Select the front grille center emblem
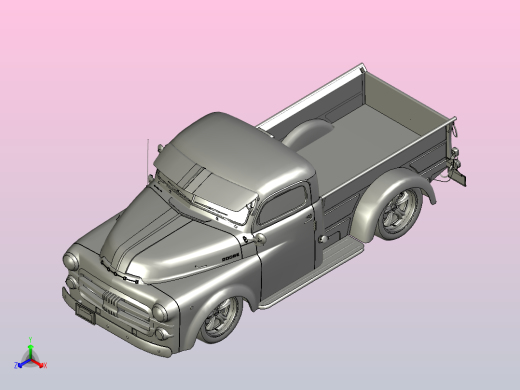 [110, 303]
